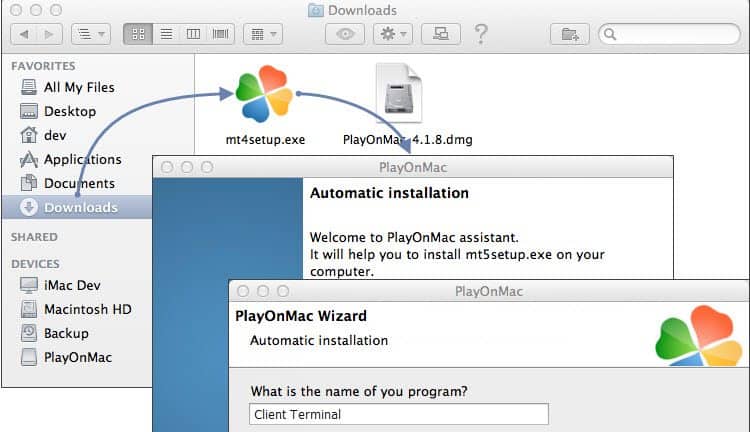Open the item arrangement dropdown
750x432 pixels.
click(x=263, y=34)
